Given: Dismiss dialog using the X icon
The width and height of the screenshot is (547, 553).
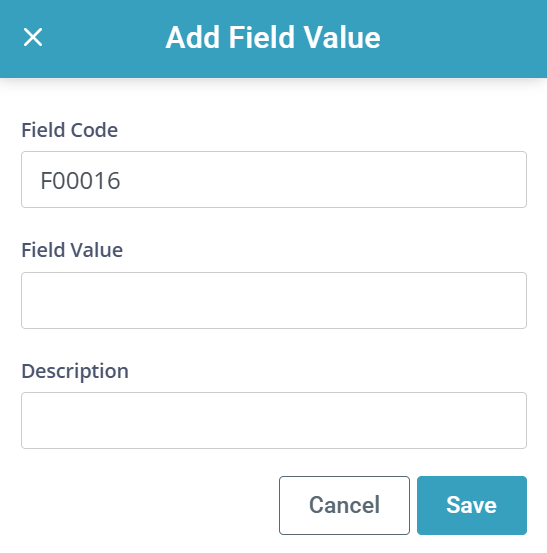Looking at the screenshot, I should coord(33,37).
